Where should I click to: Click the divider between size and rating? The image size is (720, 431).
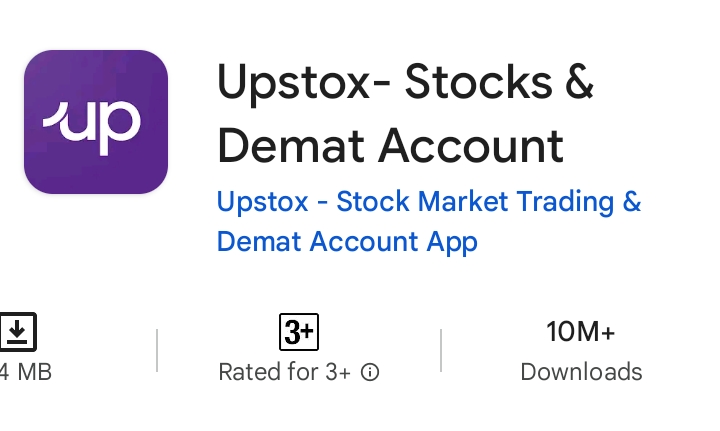click(x=157, y=350)
